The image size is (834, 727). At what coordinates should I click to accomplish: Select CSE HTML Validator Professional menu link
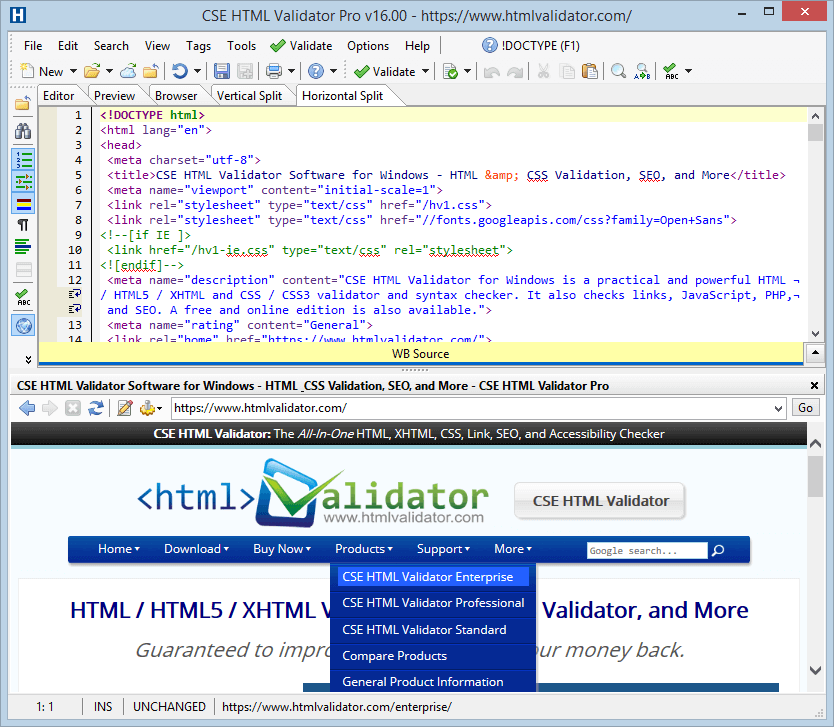coord(433,603)
